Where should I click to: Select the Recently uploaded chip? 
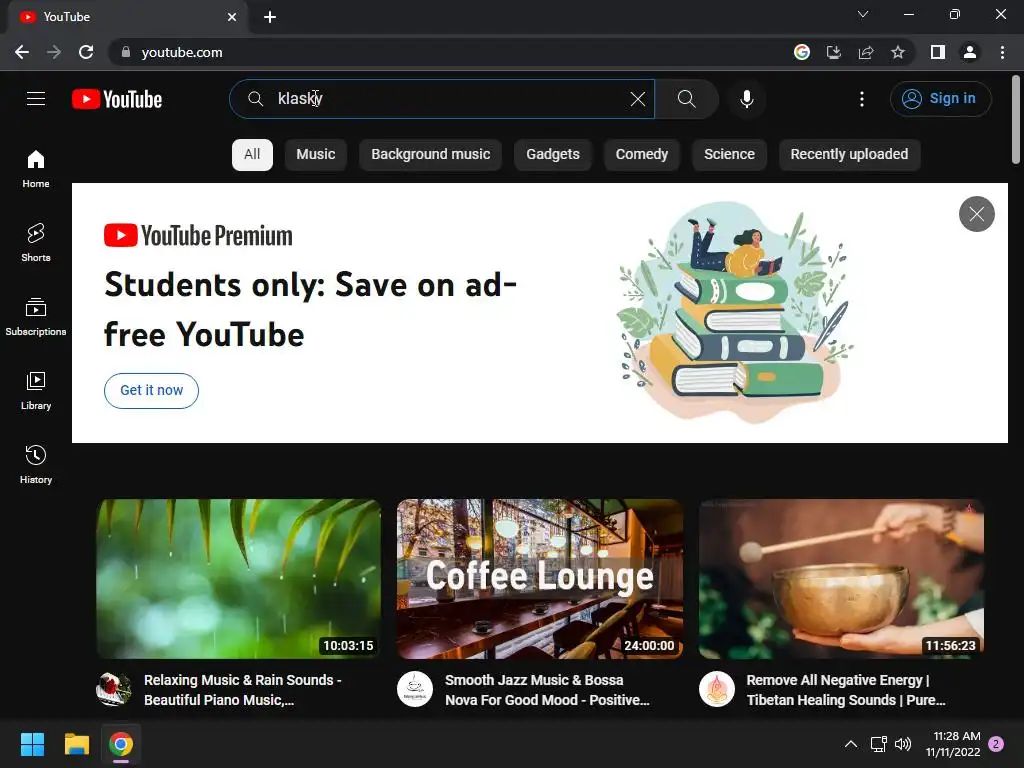tap(849, 154)
